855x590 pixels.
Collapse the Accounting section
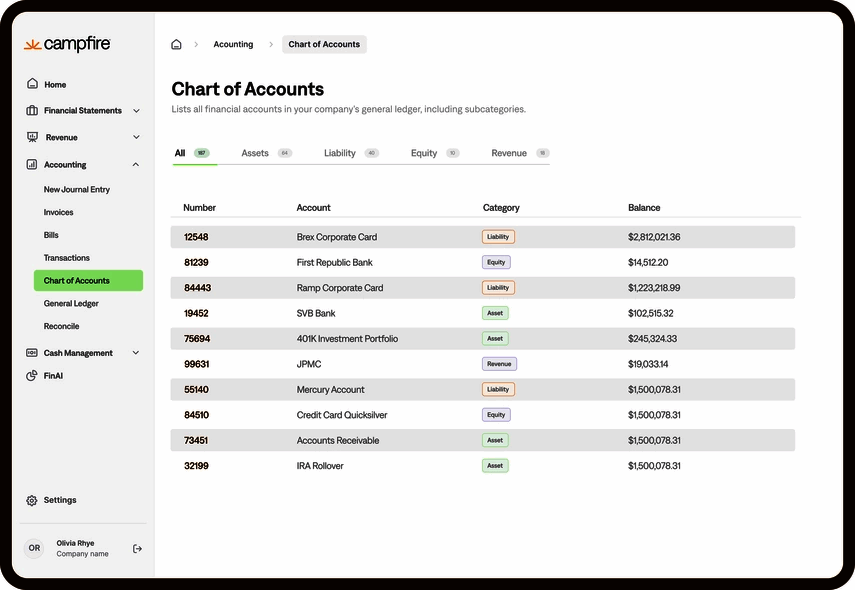click(136, 164)
